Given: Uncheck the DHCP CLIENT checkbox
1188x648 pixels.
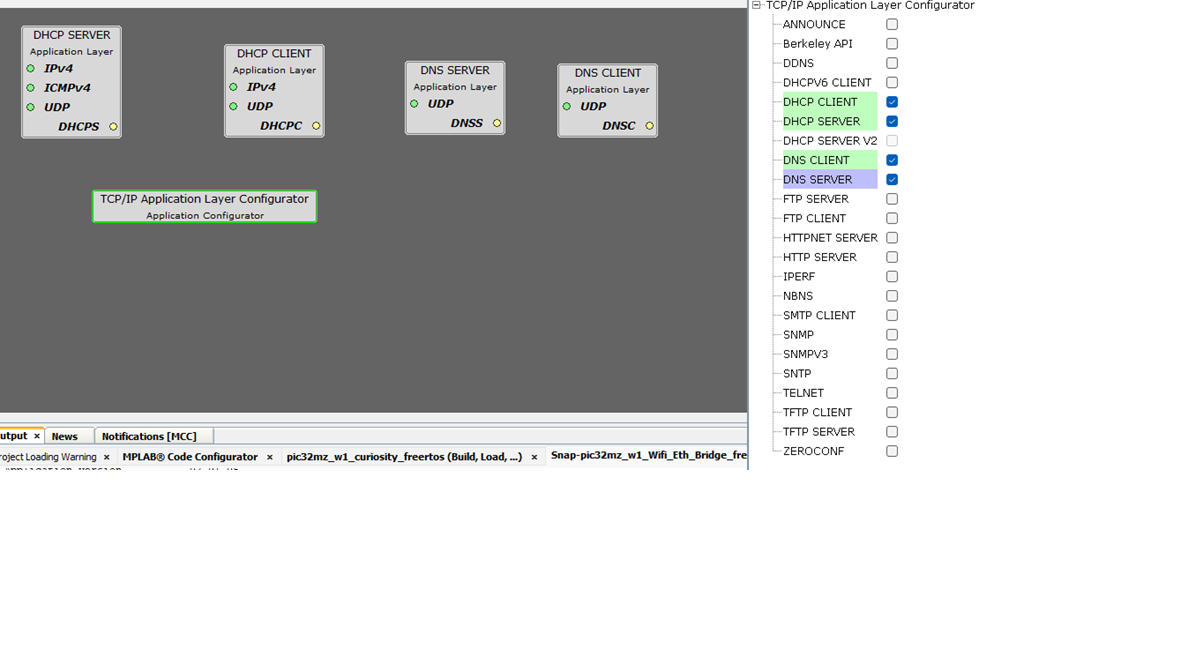Looking at the screenshot, I should coord(892,102).
